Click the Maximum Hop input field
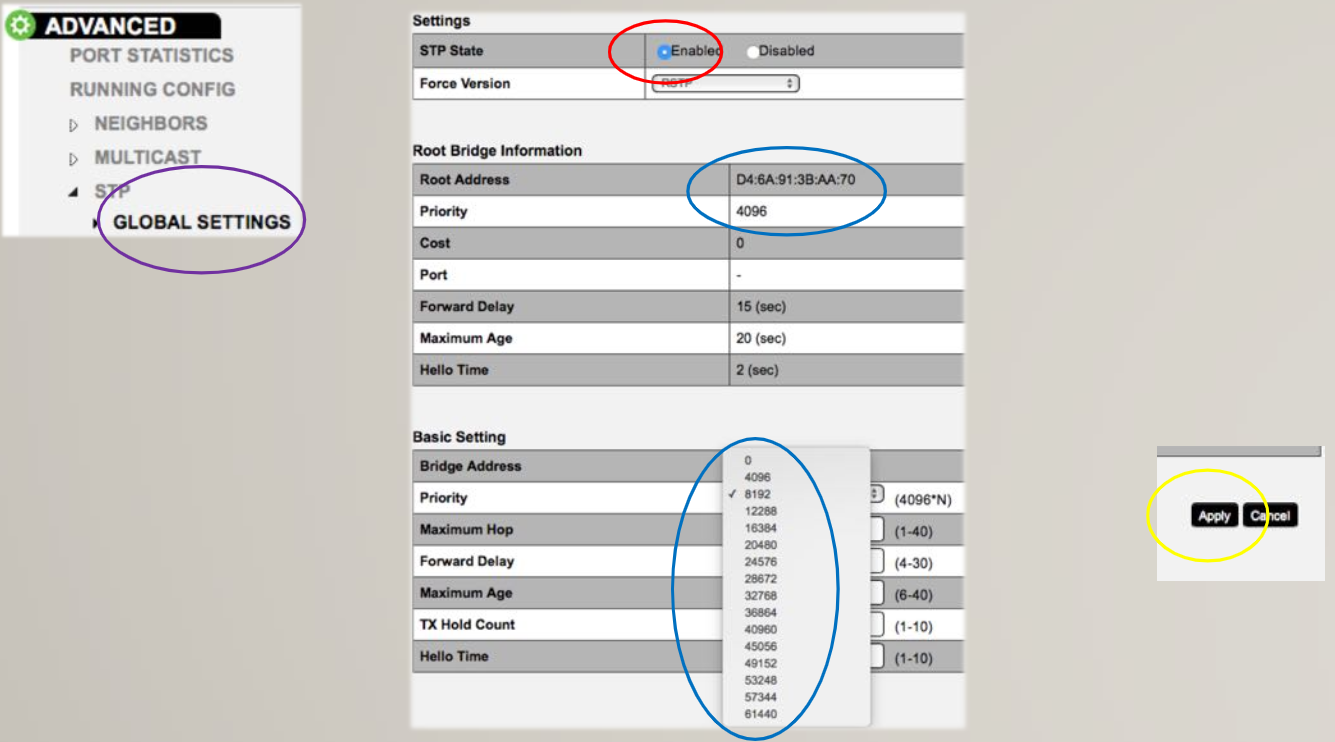The image size is (1335, 742). 877,530
